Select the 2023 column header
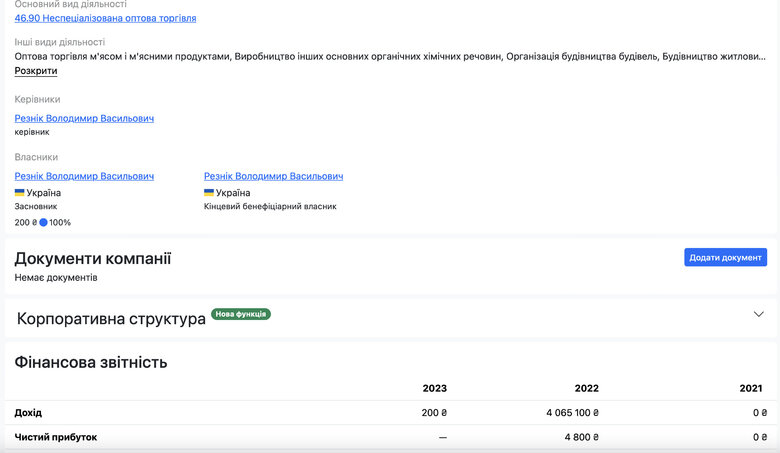780x453 pixels. tap(434, 388)
